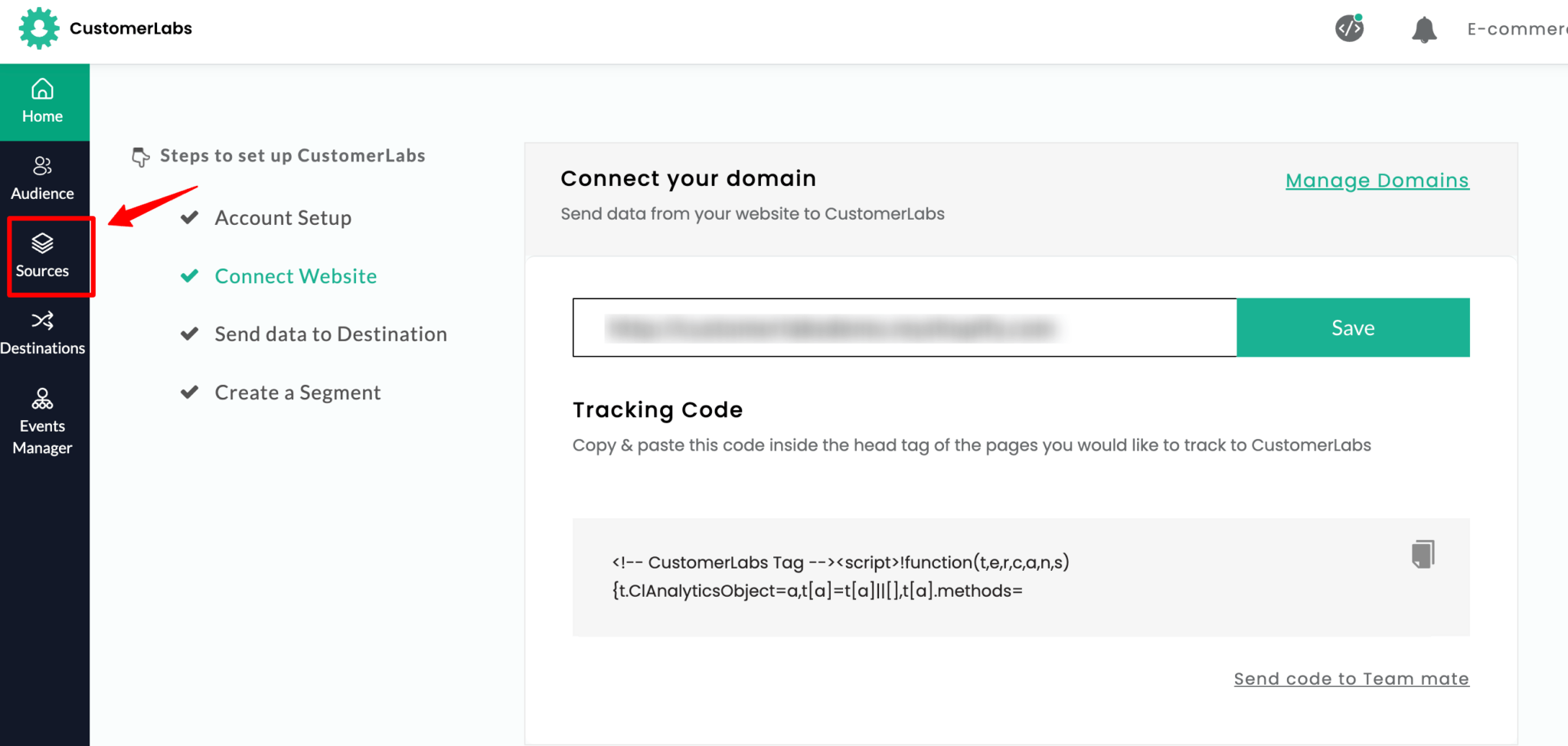Select Send data to Destination step
Viewport: 1568px width, 746px height.
click(x=331, y=334)
